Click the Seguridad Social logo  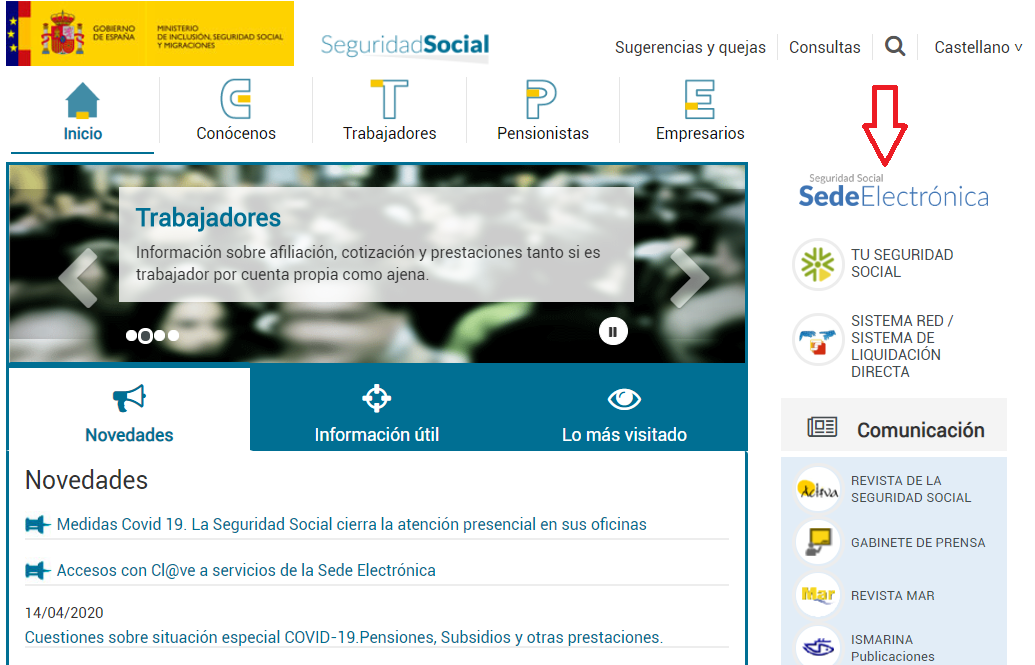click(x=405, y=44)
